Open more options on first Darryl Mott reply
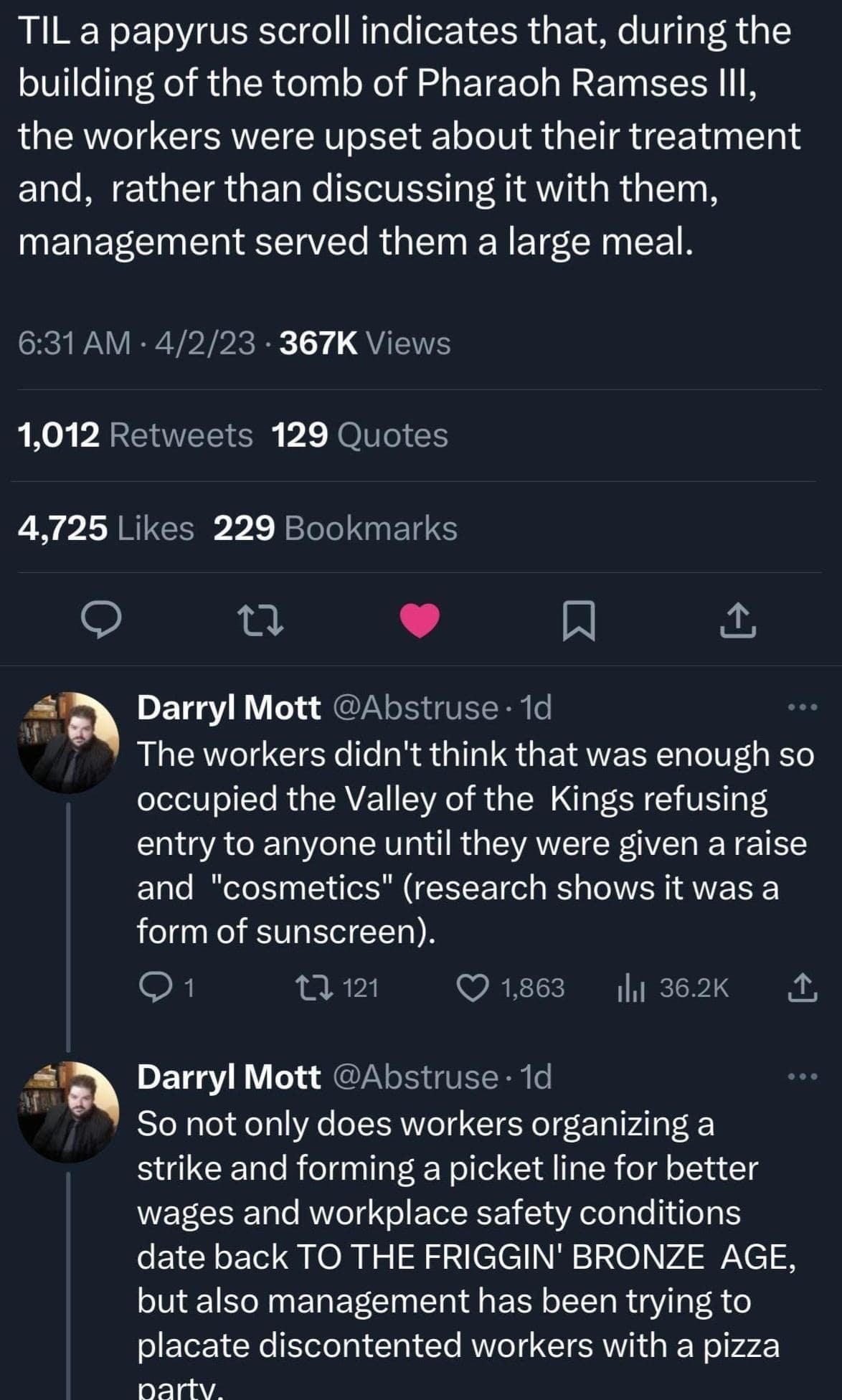Image resolution: width=842 pixels, height=1400 pixels. pyautogui.click(x=803, y=707)
